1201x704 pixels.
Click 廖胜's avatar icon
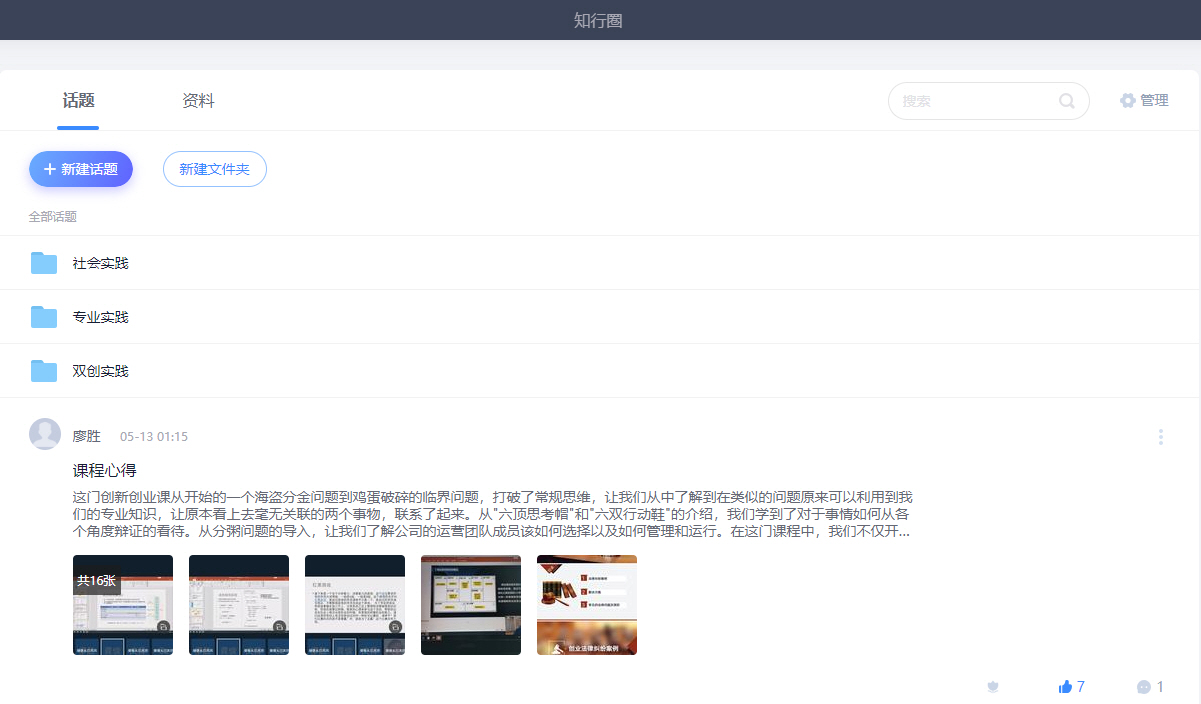[45, 433]
